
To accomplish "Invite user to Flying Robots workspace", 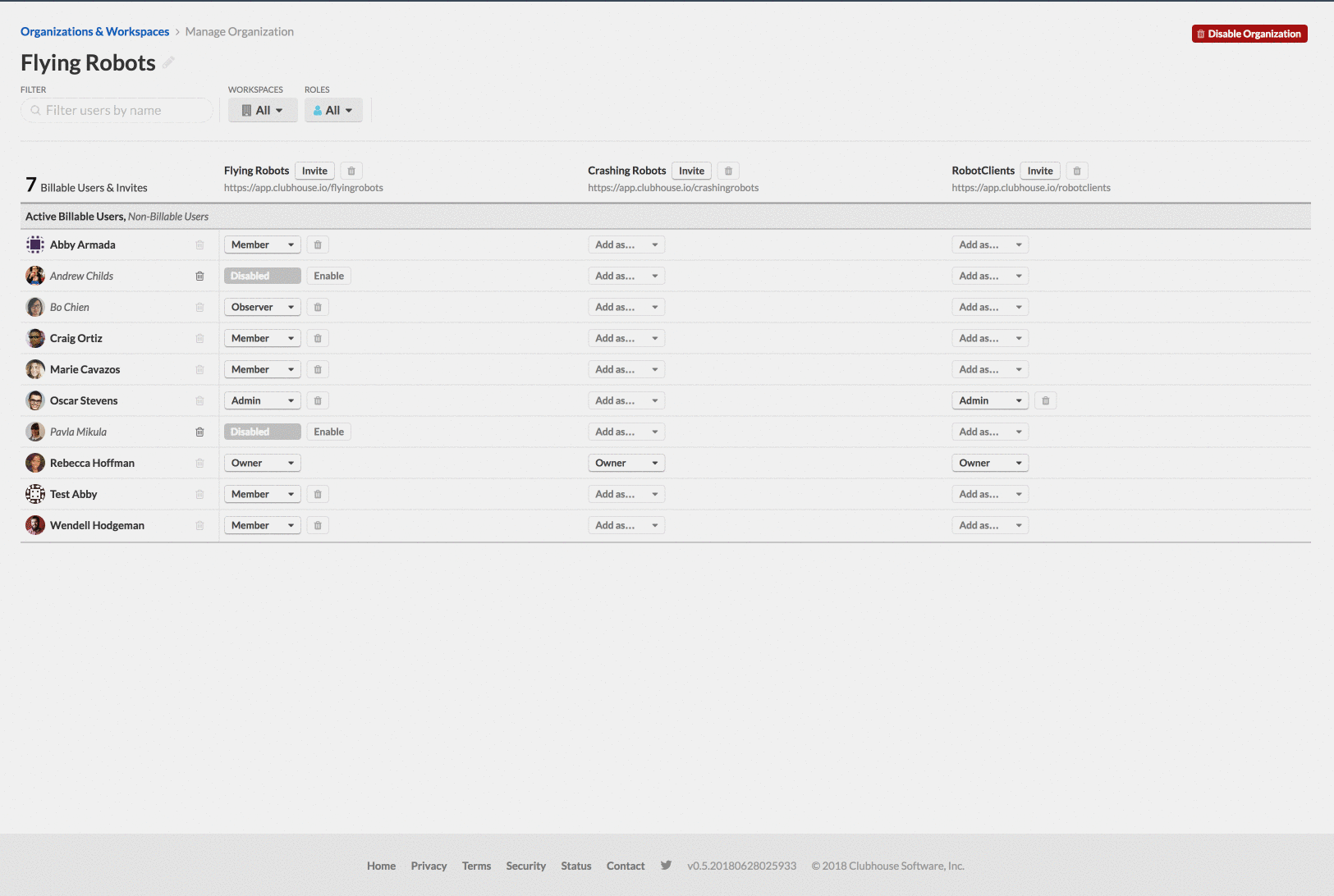I will click(314, 171).
